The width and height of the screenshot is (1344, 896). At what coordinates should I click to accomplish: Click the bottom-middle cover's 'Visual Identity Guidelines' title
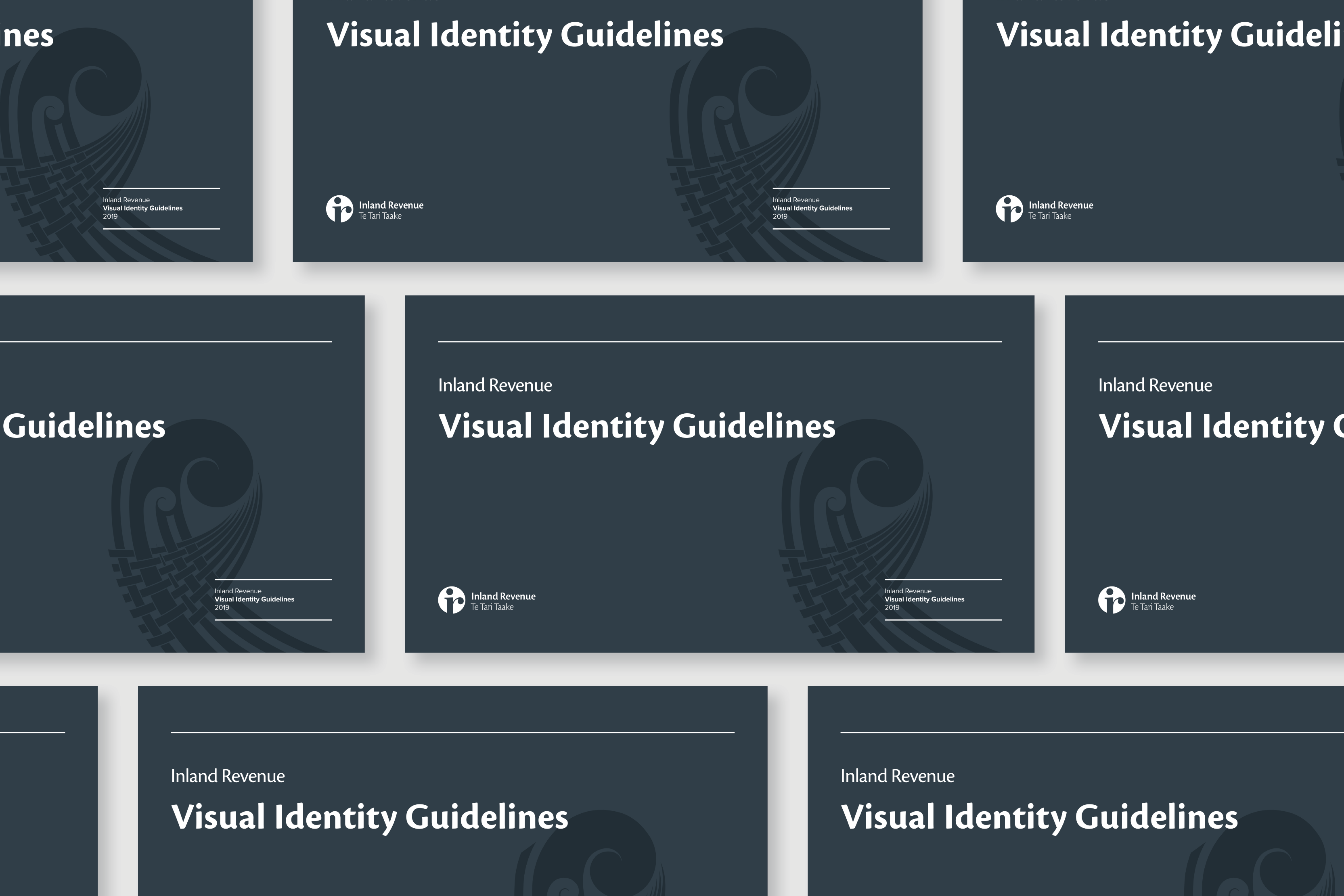coord(369,817)
